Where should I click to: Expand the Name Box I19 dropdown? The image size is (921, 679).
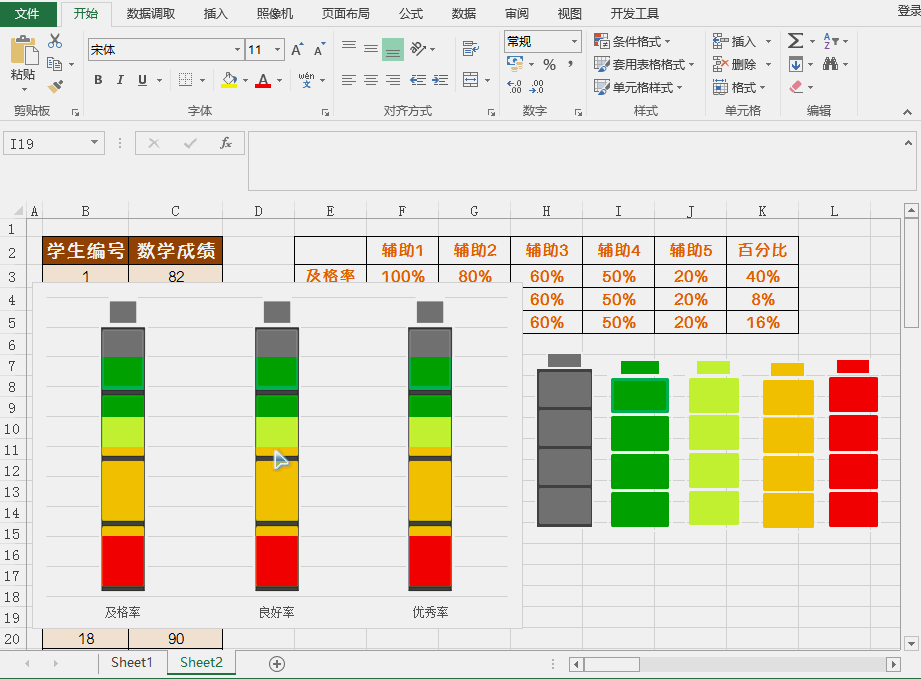94,143
